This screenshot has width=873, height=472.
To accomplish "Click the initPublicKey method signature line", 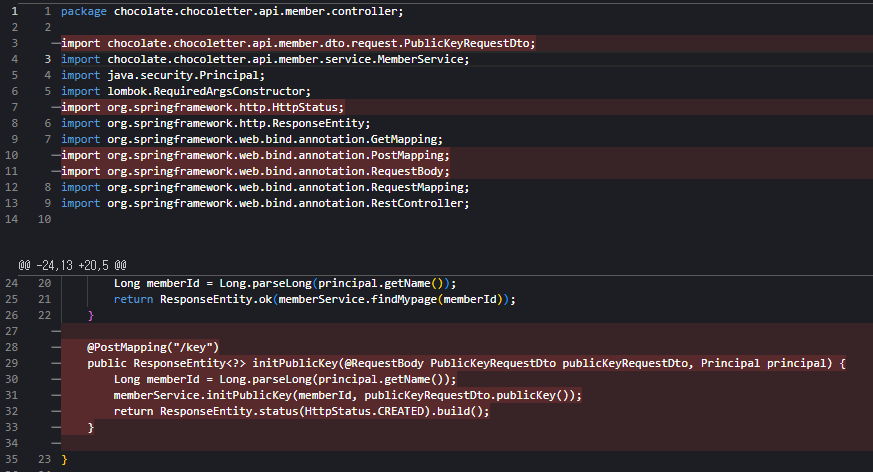I will tap(466, 363).
